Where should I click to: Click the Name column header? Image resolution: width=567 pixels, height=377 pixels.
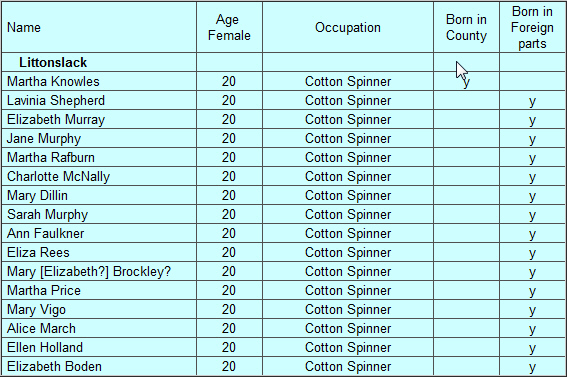[99, 27]
